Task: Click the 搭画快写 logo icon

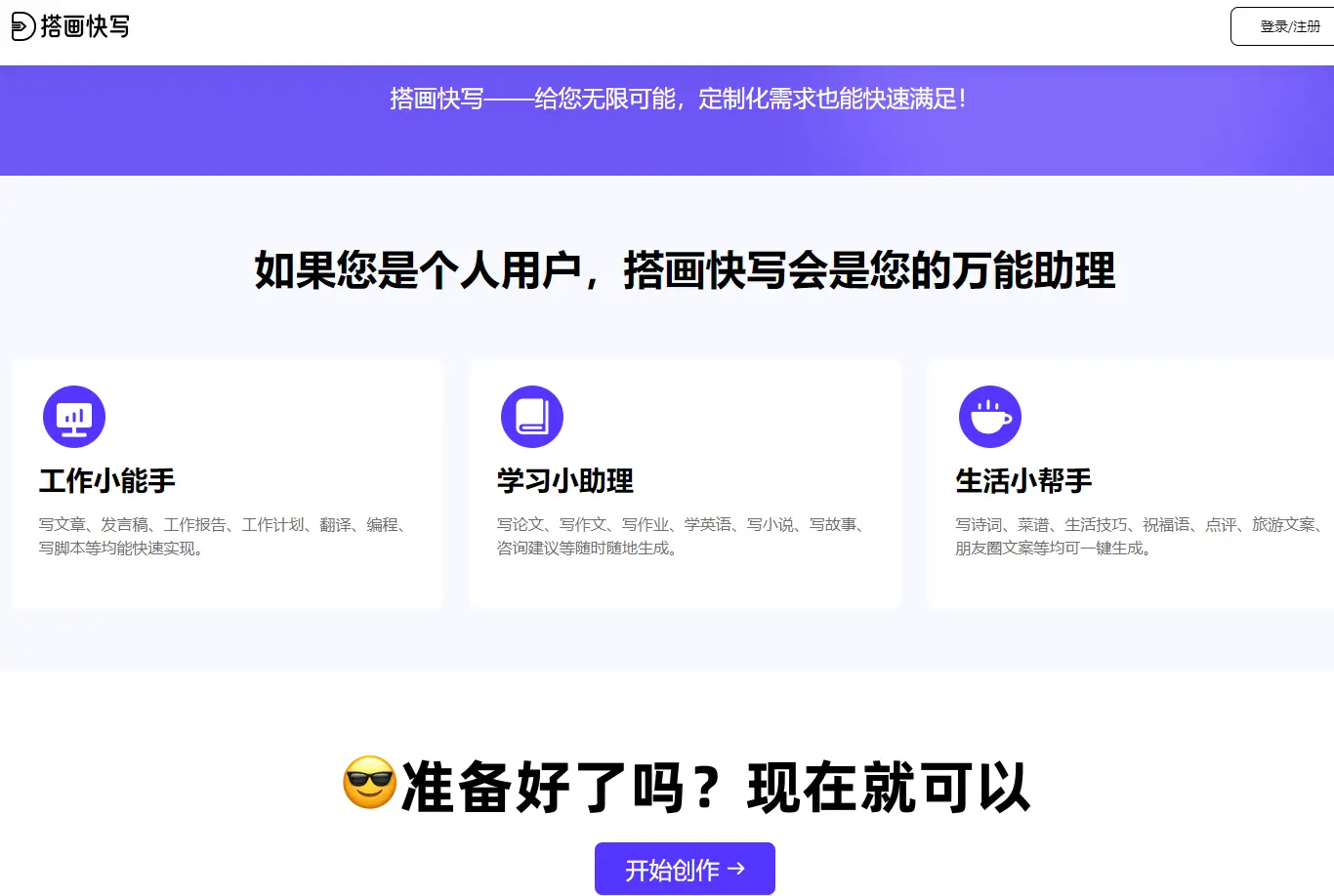Action: click(x=23, y=26)
